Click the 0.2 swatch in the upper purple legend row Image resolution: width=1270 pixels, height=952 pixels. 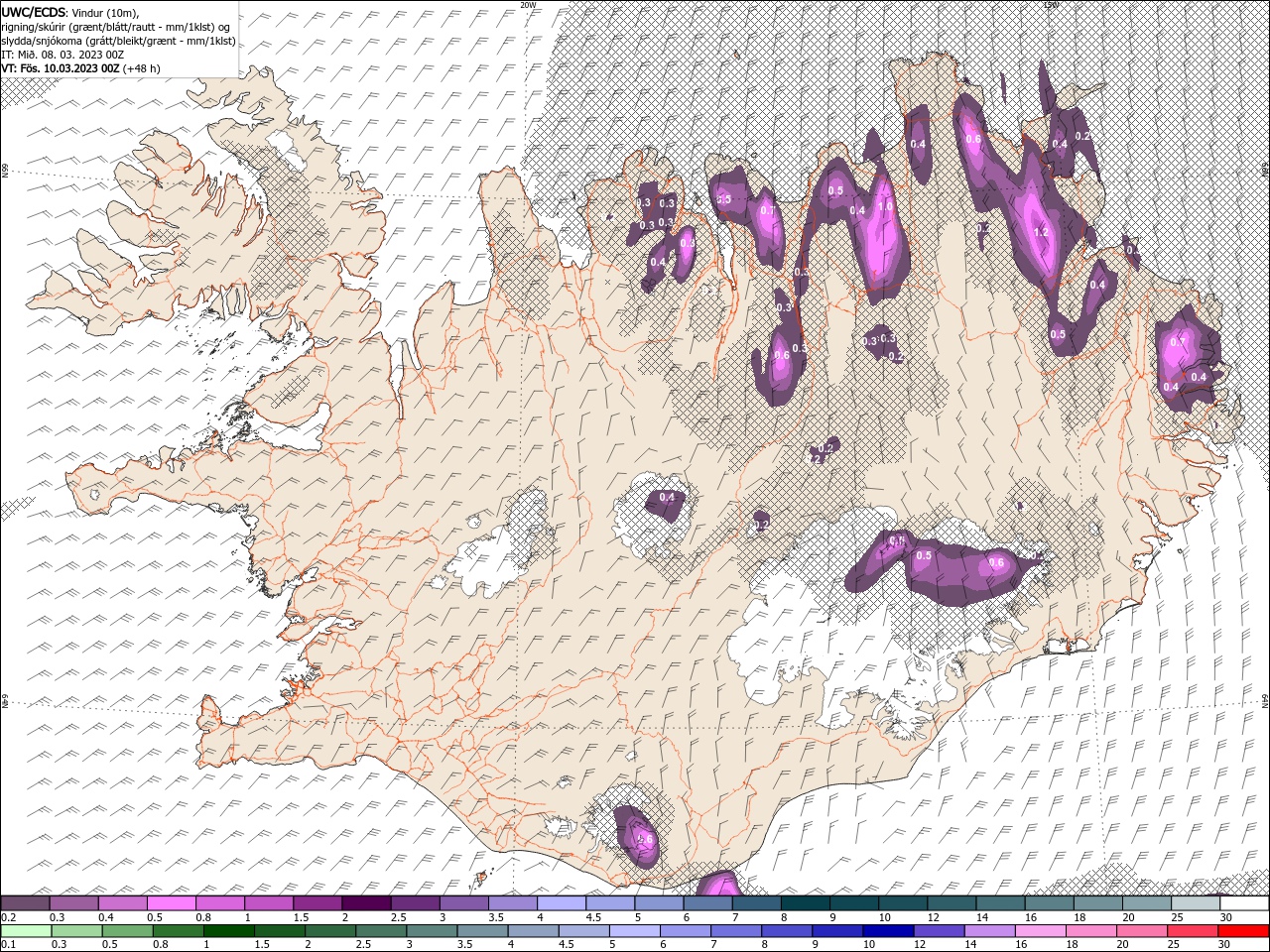click(x=25, y=903)
